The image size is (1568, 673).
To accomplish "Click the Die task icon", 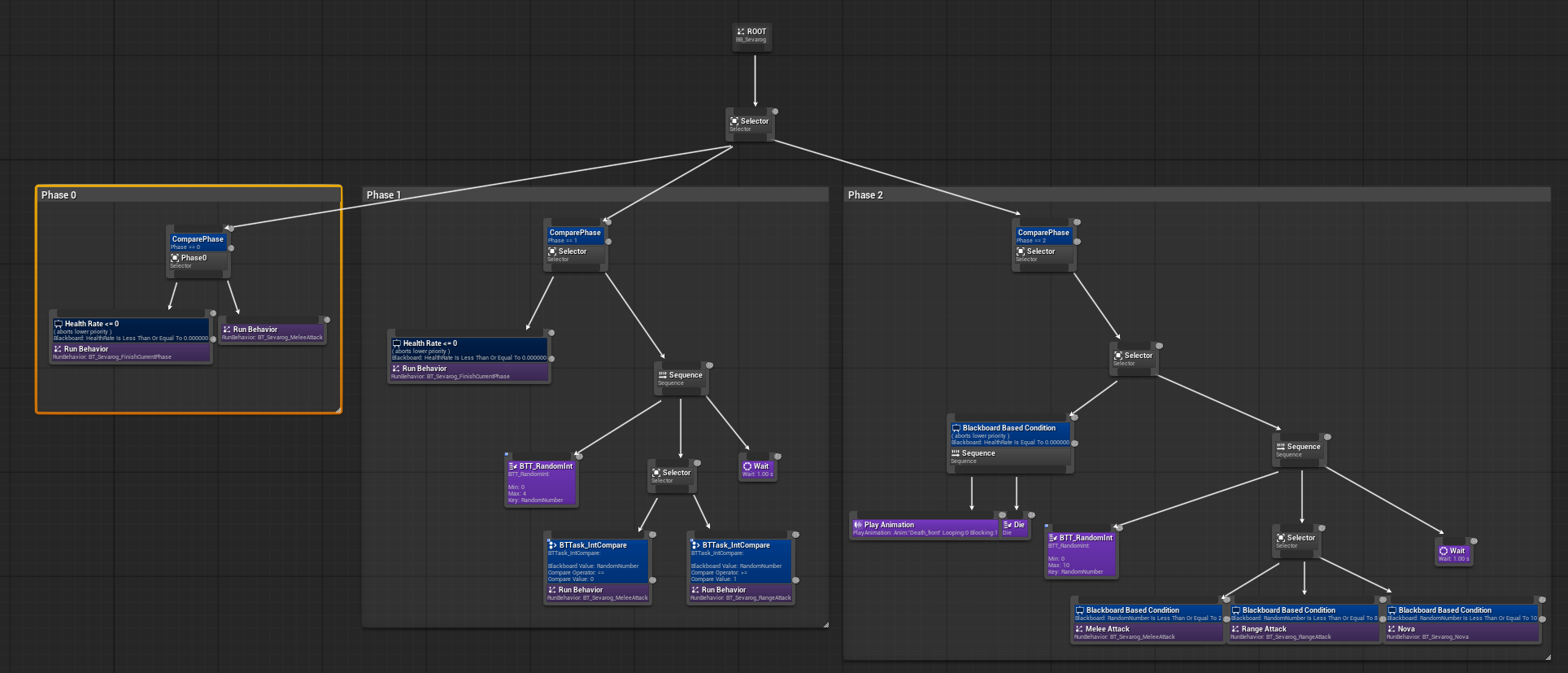I will pyautogui.click(x=1008, y=525).
